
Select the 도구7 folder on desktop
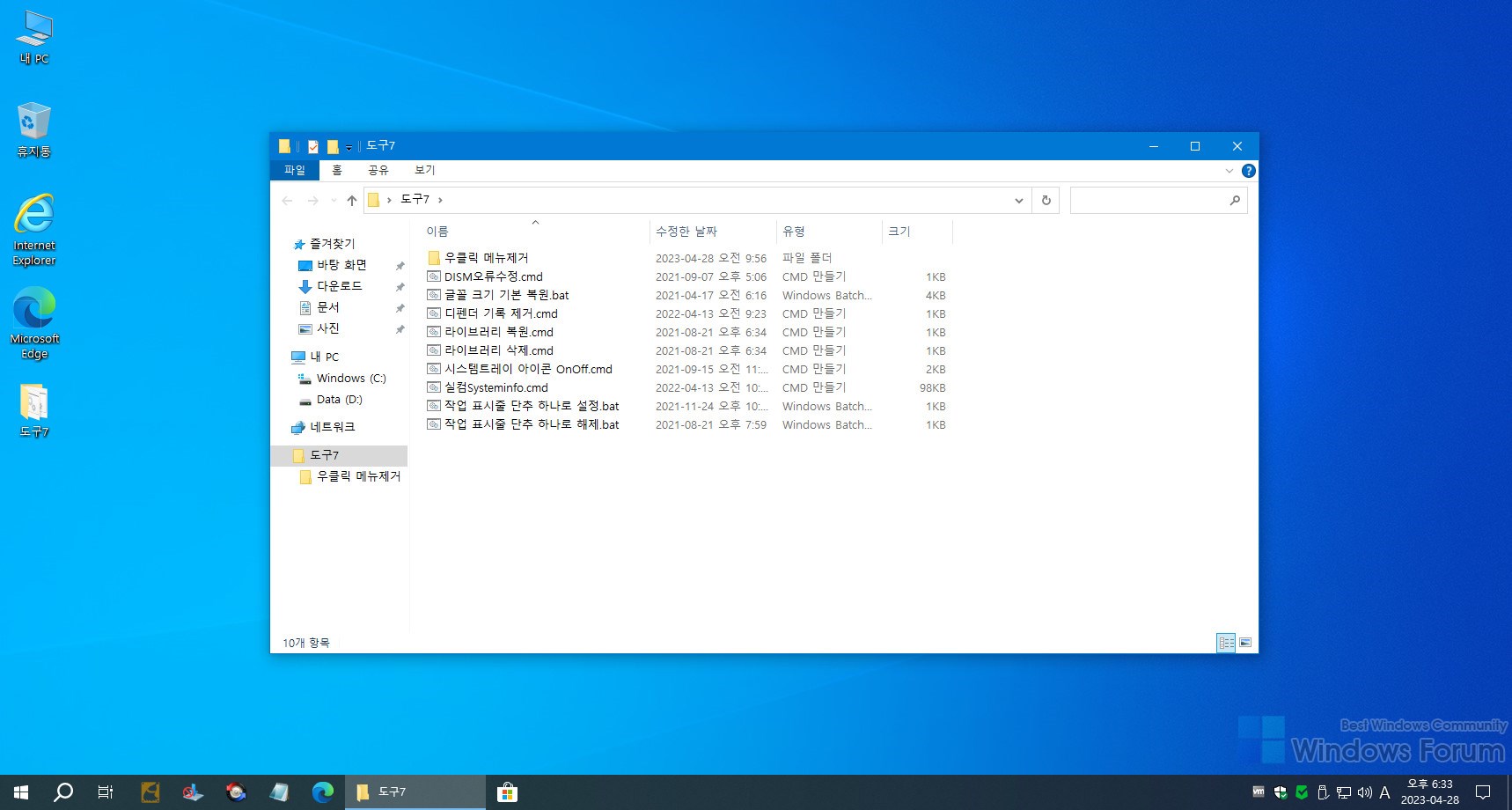pos(34,410)
